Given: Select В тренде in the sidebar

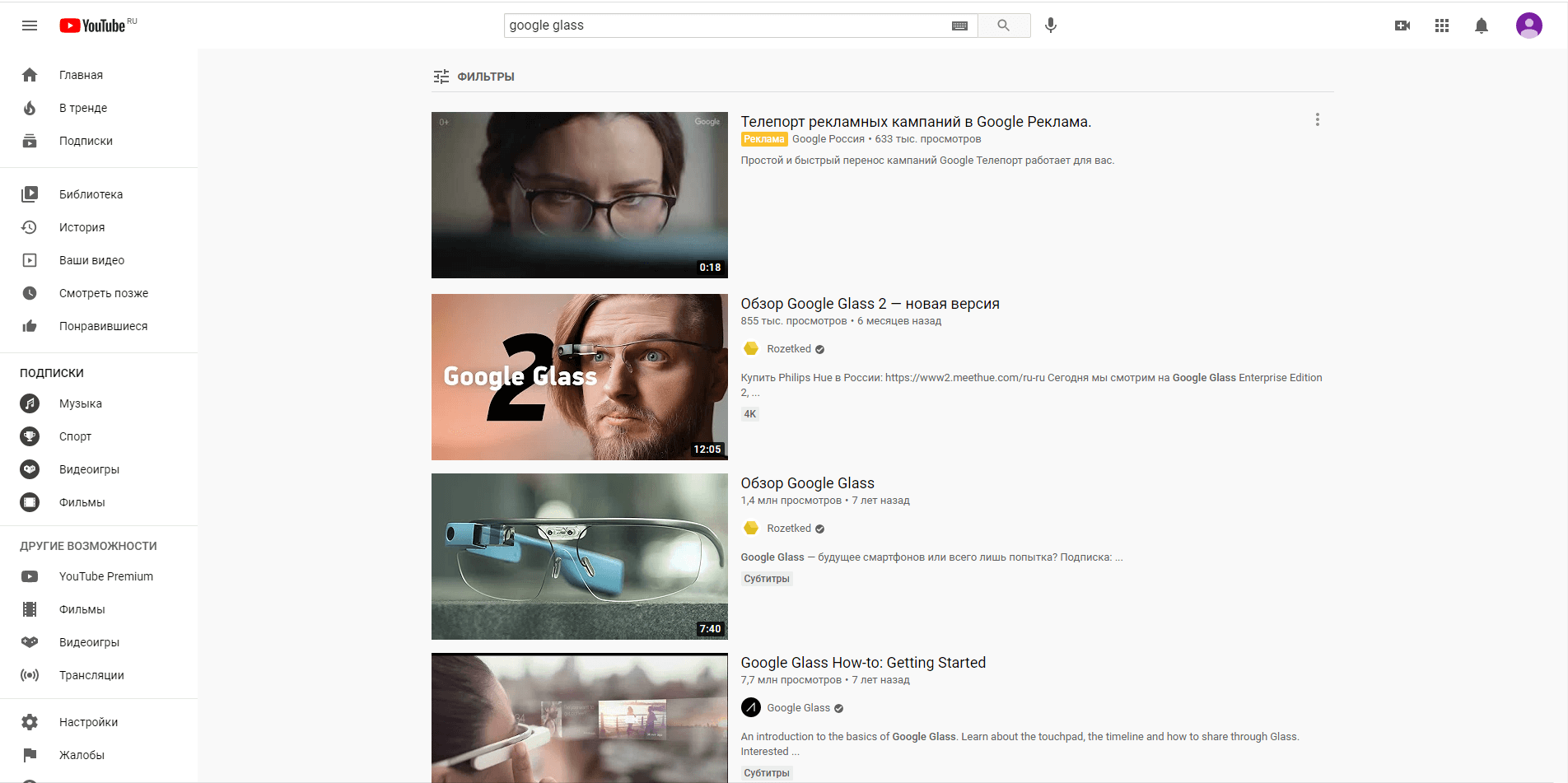Looking at the screenshot, I should click(x=99, y=108).
